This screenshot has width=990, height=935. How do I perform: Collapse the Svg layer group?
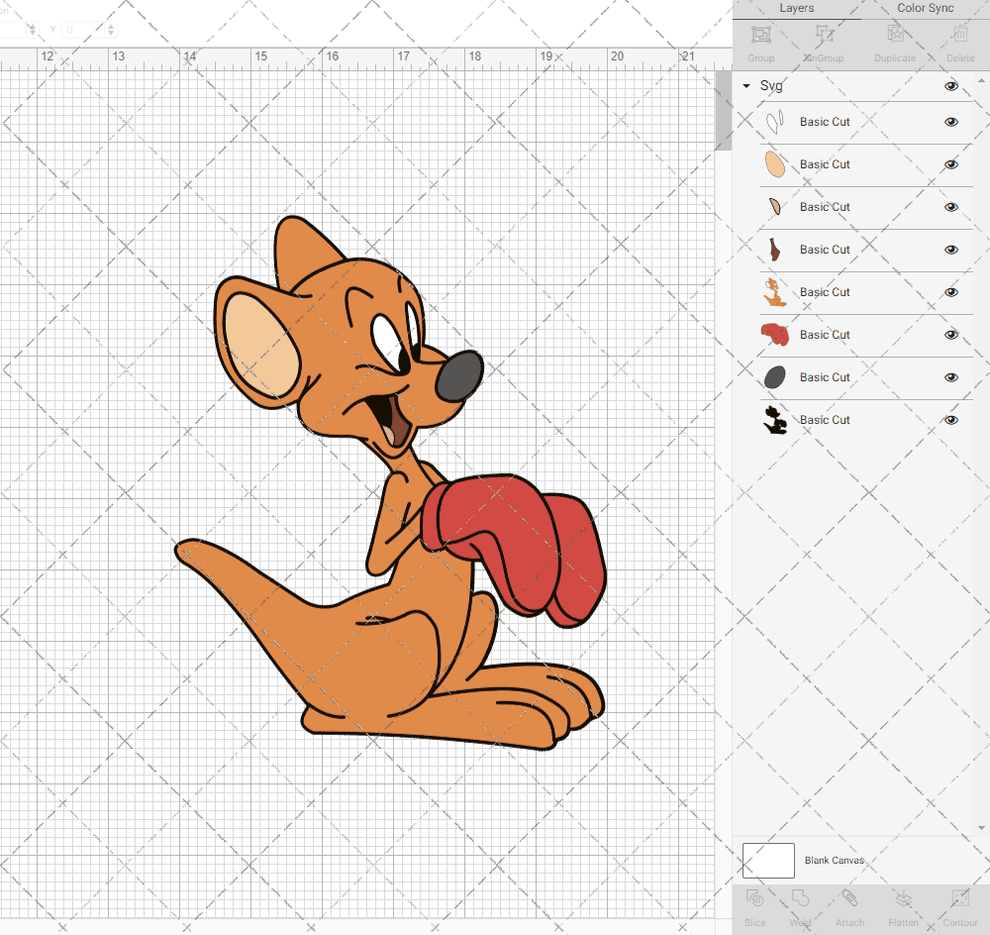(745, 86)
